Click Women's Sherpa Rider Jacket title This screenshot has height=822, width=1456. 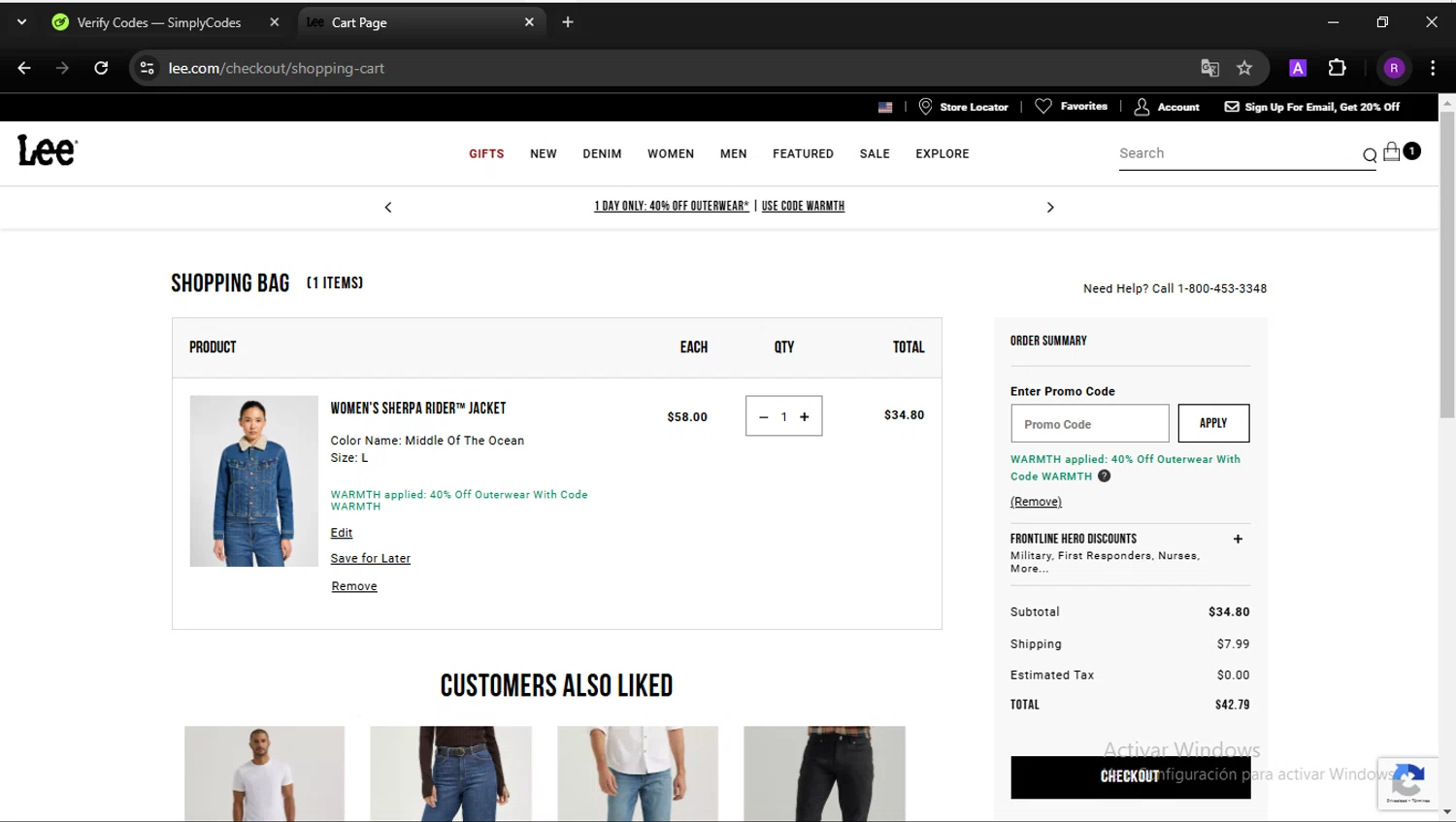pos(418,409)
